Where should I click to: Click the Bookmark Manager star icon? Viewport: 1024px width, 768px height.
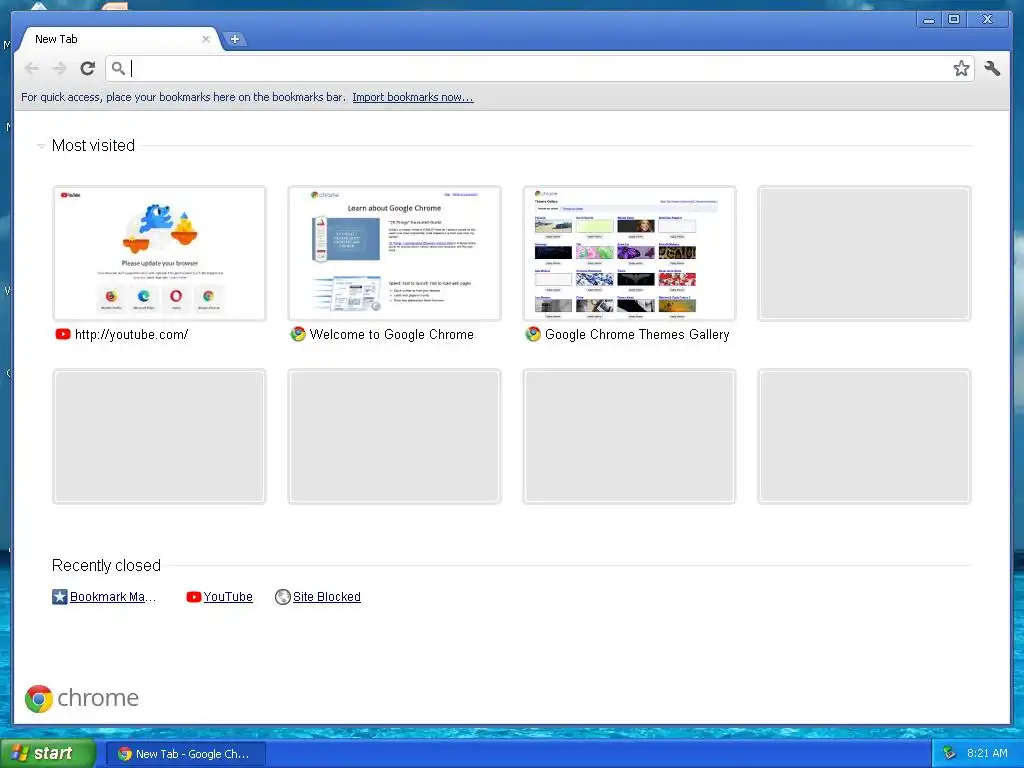tap(59, 597)
